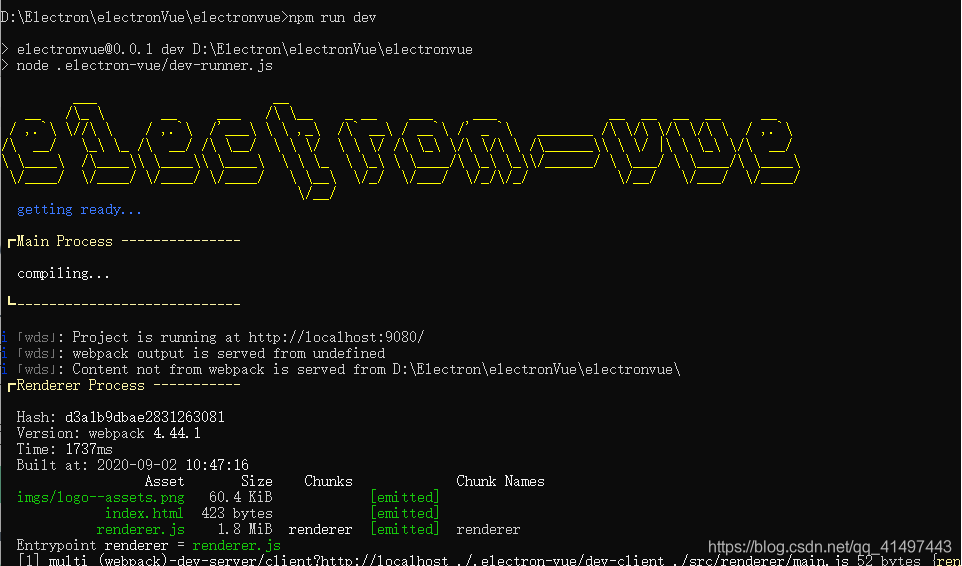Click the 'Asset' column header

(164, 481)
